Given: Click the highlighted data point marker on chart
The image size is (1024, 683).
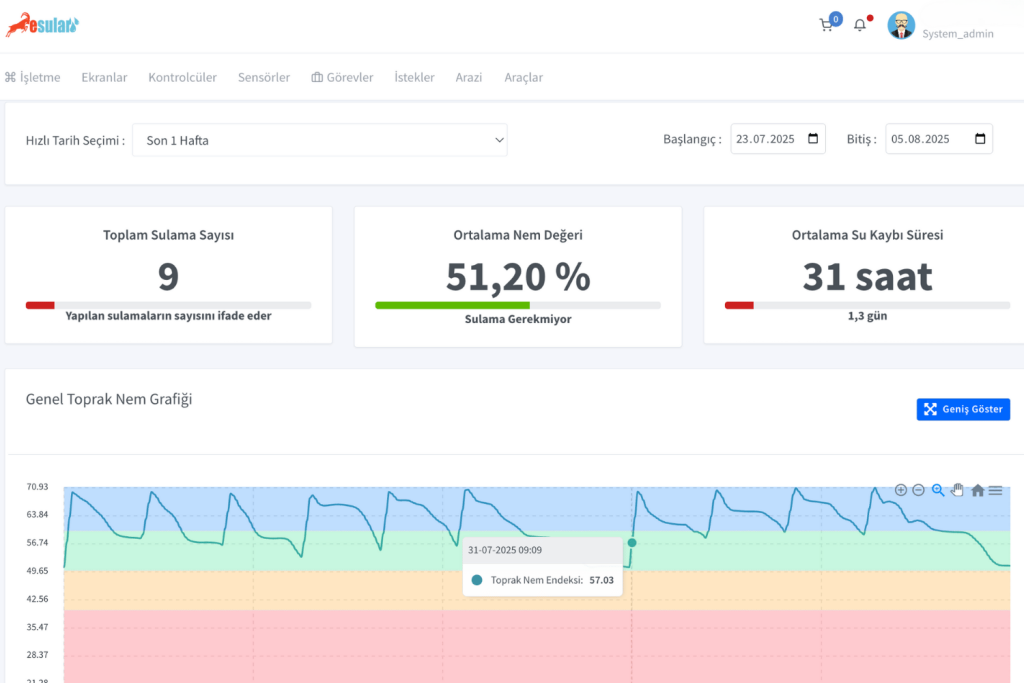Looking at the screenshot, I should click(632, 542).
